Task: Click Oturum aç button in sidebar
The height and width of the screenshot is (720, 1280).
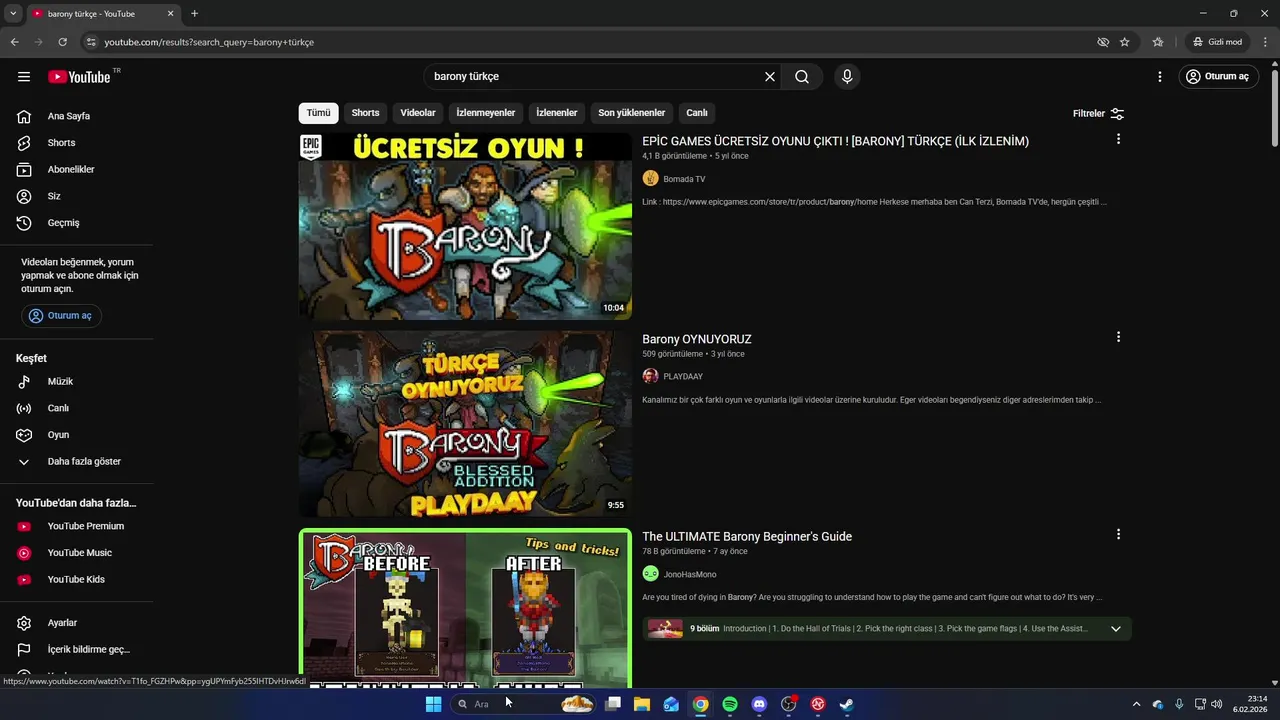Action: pyautogui.click(x=61, y=316)
